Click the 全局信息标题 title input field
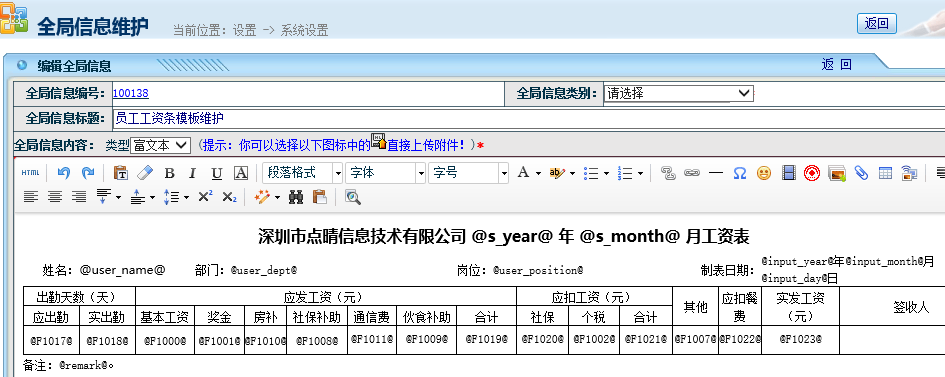Viewport: 945px width, 377px height. 529,118
